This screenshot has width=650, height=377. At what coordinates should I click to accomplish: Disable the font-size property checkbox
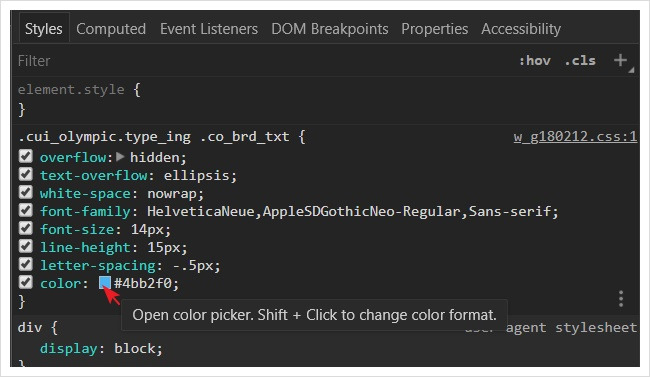click(x=26, y=228)
